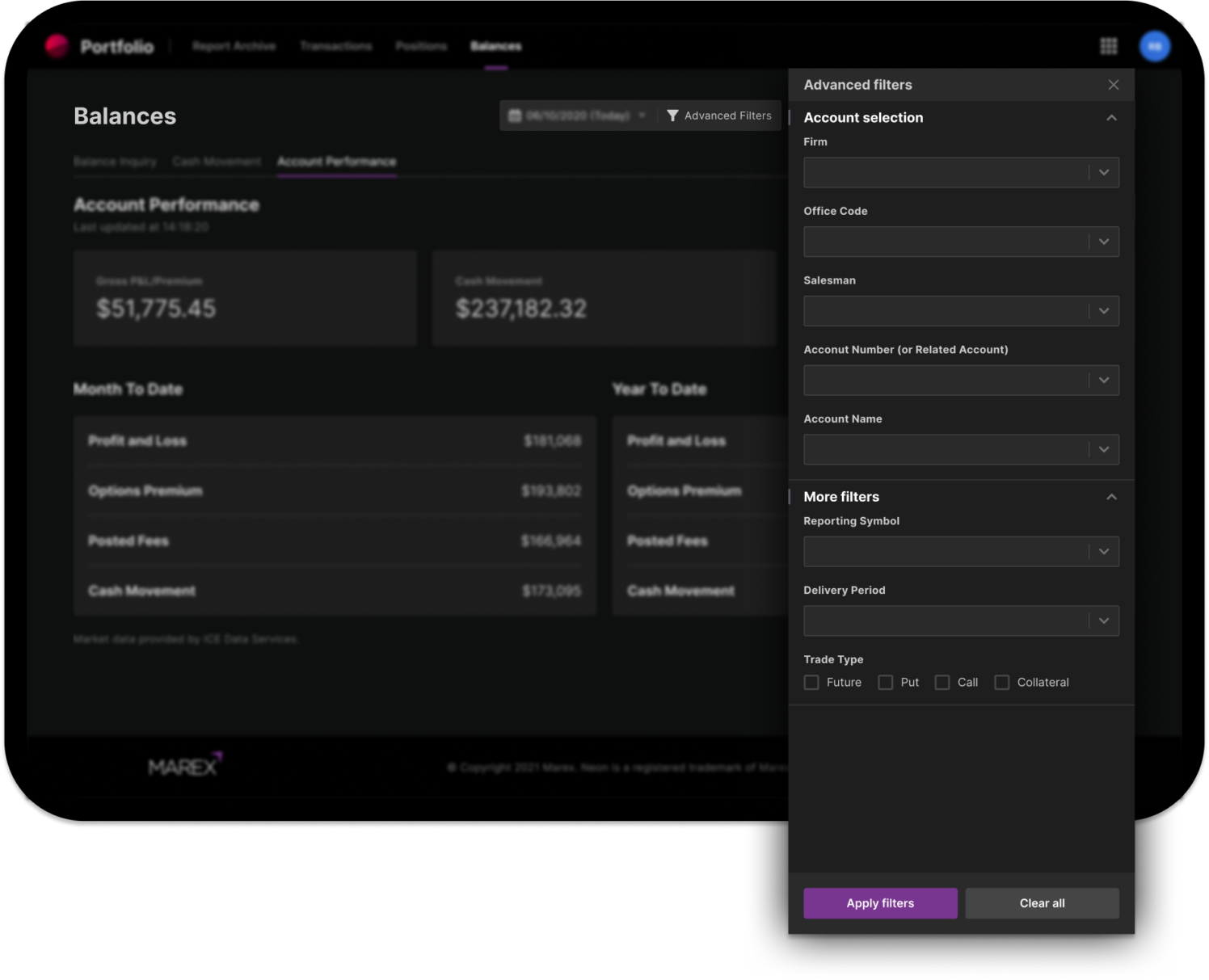
Task: Click the calendar icon in date picker
Action: point(514,116)
